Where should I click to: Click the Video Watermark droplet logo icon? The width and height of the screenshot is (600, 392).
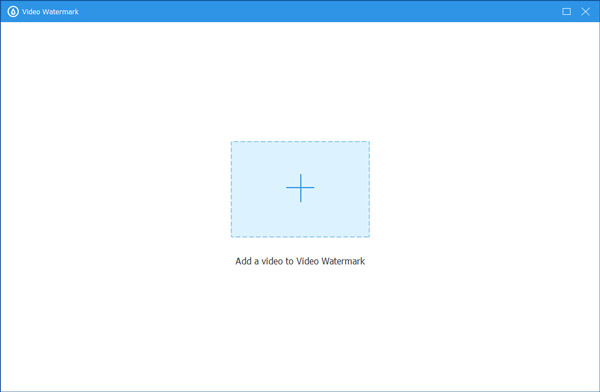point(13,11)
